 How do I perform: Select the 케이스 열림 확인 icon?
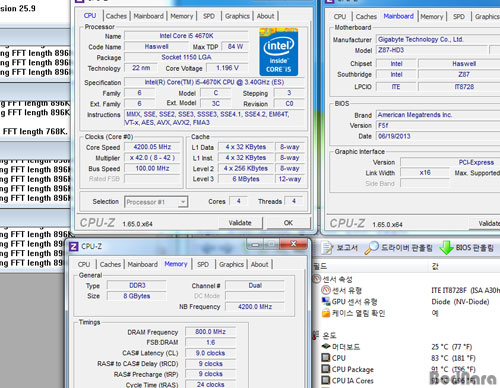click(x=326, y=313)
